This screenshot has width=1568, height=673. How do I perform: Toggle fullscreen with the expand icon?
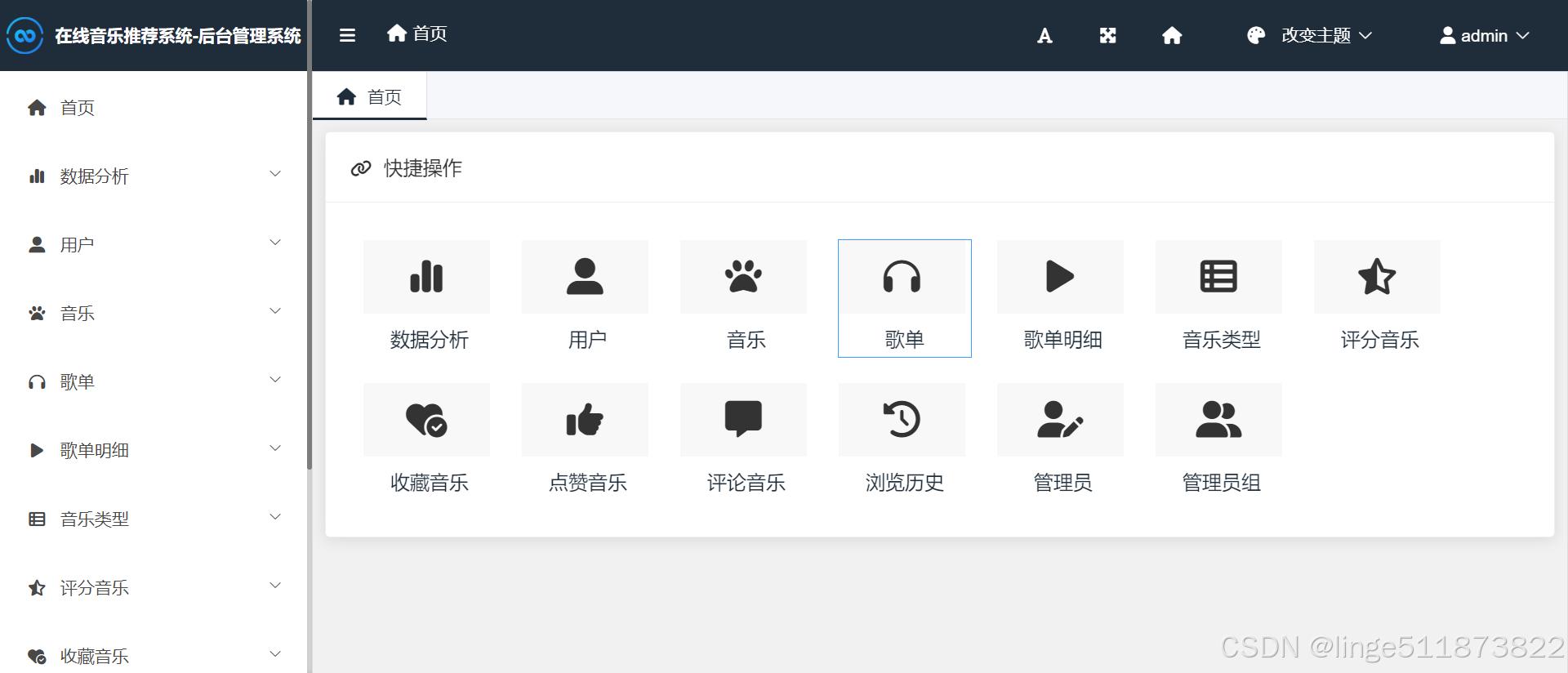coord(1107,35)
